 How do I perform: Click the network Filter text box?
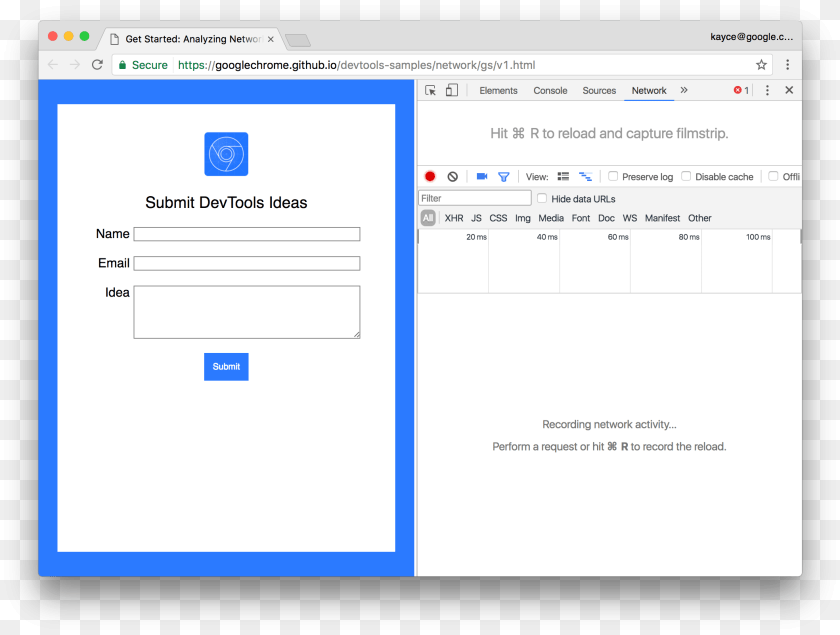475,198
